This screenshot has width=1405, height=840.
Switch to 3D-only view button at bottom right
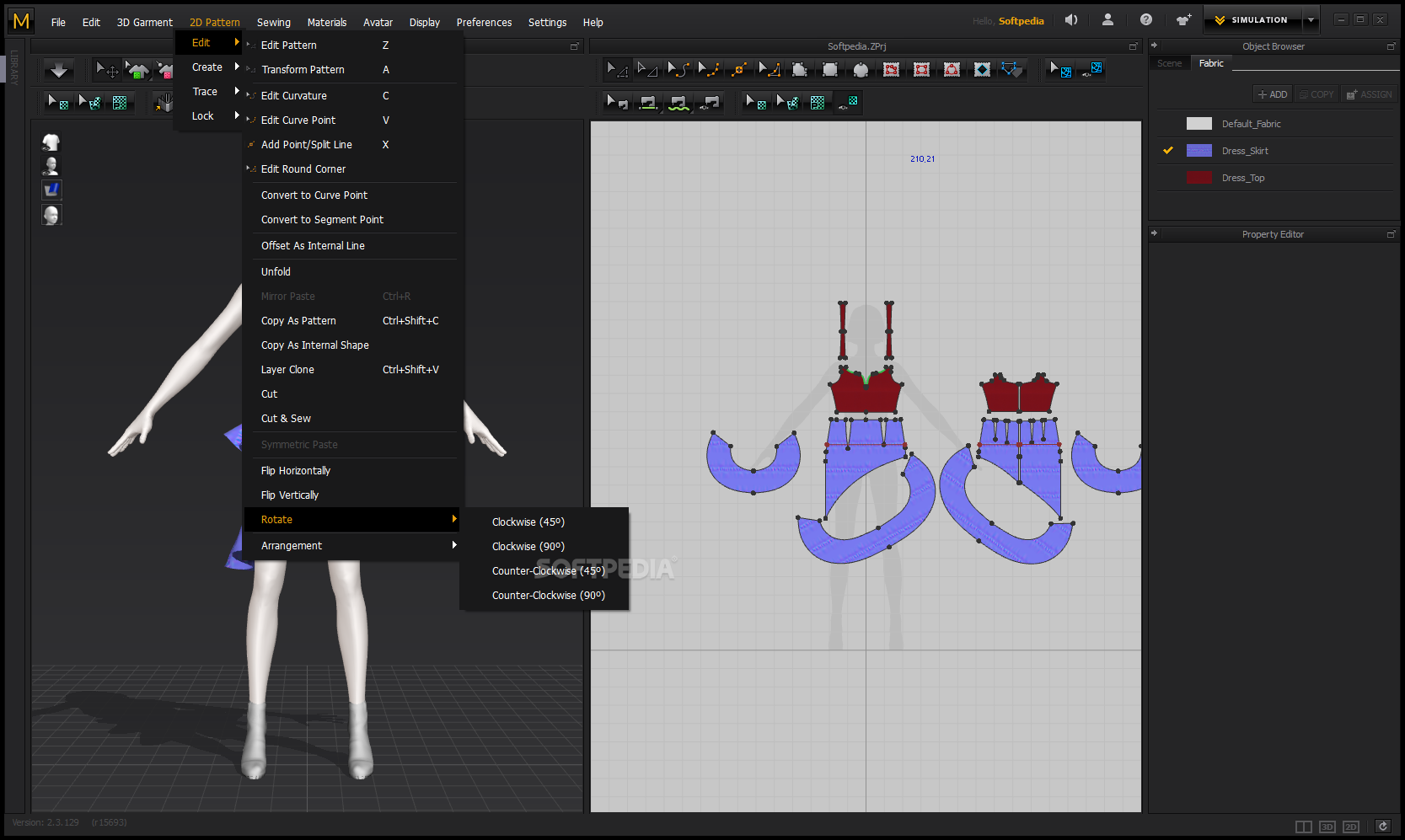[x=1327, y=827]
